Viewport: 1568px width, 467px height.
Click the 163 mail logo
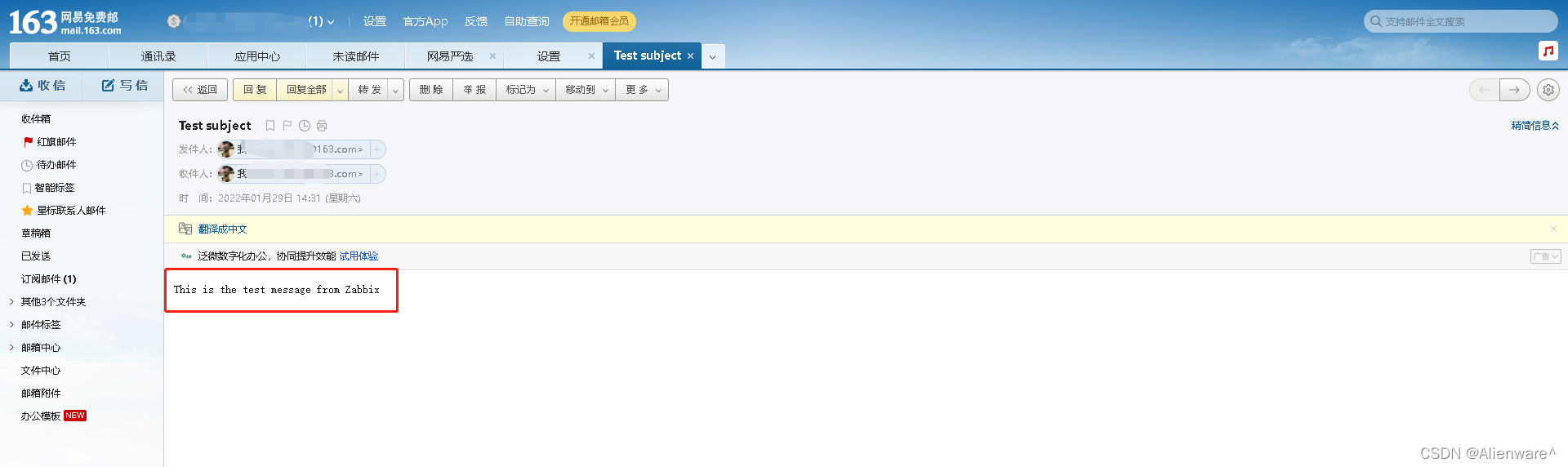[x=65, y=22]
